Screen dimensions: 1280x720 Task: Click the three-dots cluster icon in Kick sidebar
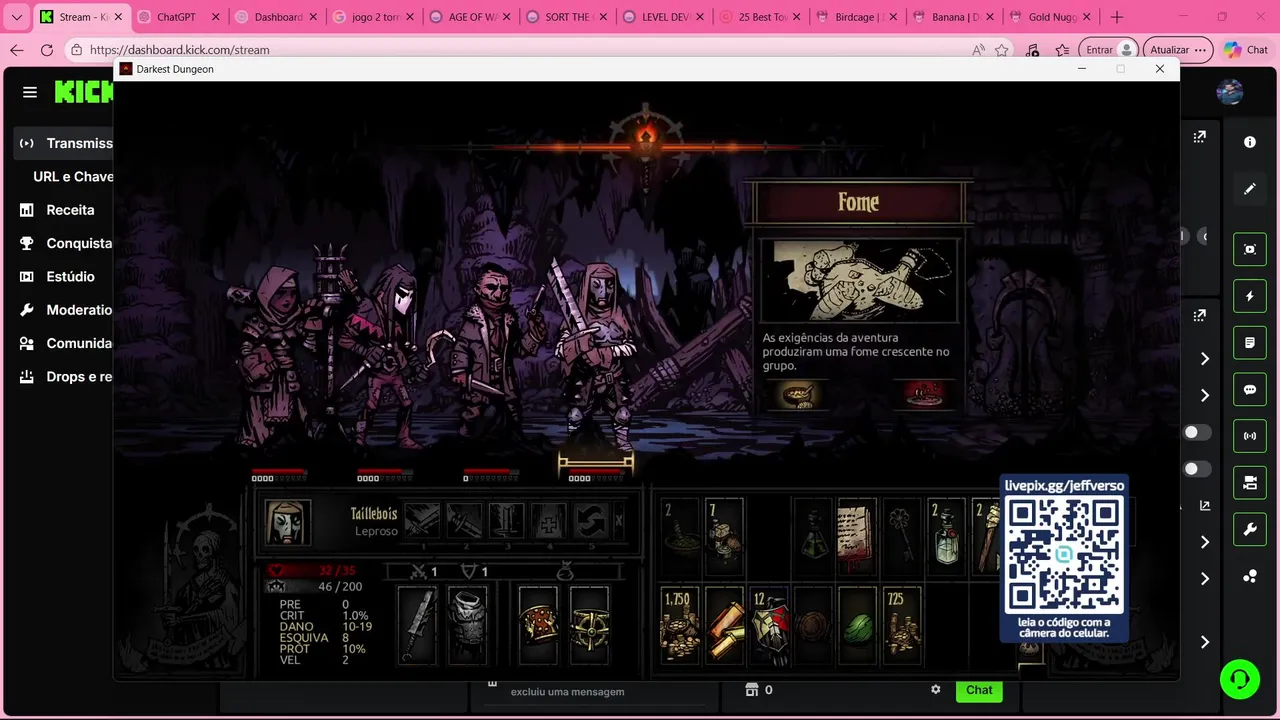[1250, 577]
